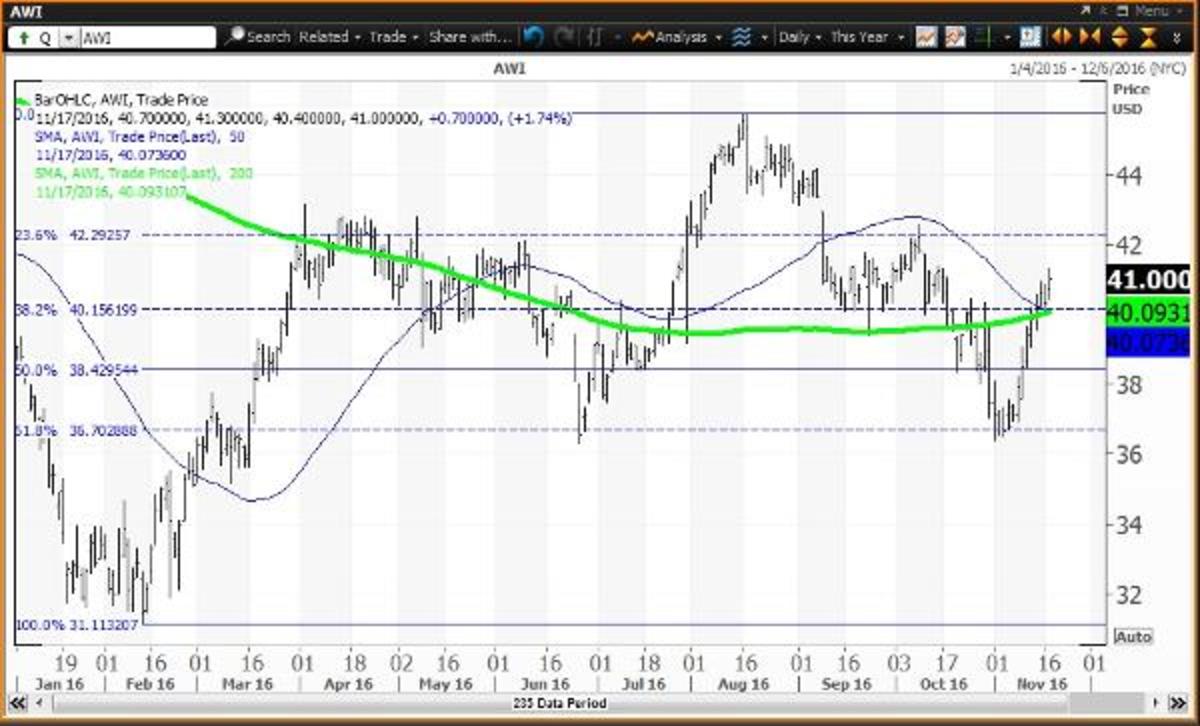Click the green 200-day SMA line swatch in legend

(x=22, y=102)
